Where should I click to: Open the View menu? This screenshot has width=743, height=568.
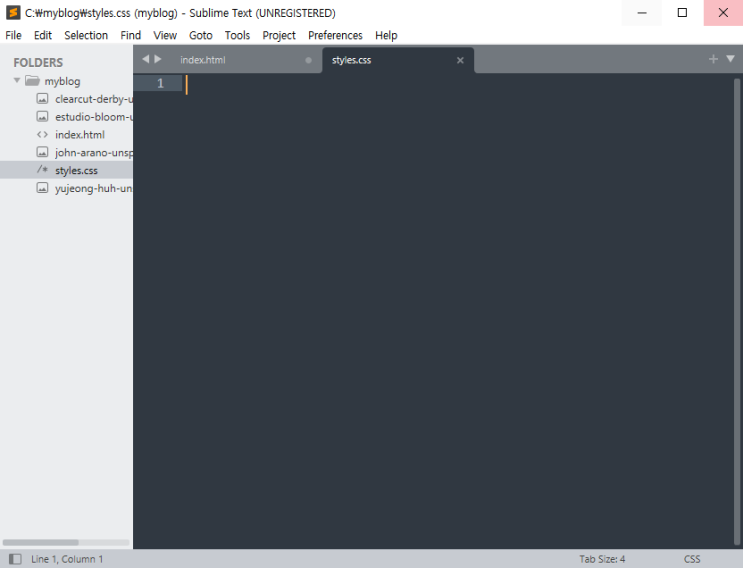(x=165, y=36)
